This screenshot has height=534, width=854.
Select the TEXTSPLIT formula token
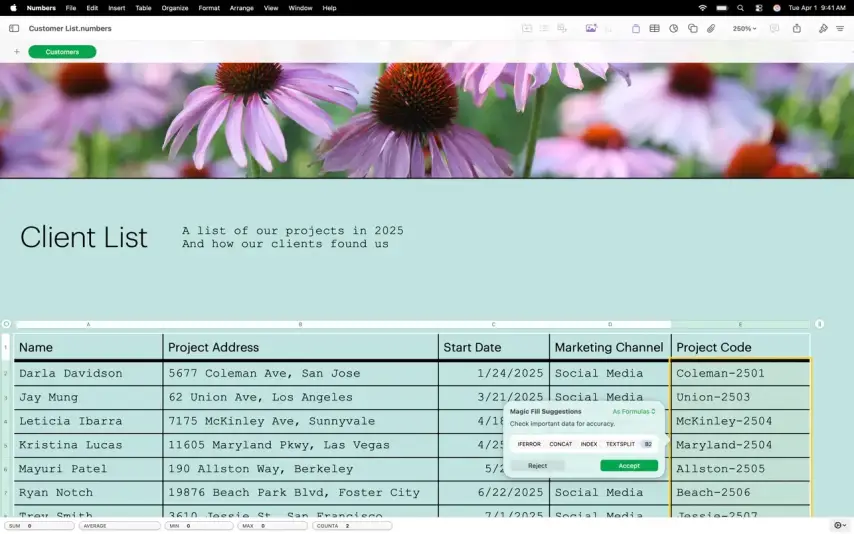coord(620,444)
